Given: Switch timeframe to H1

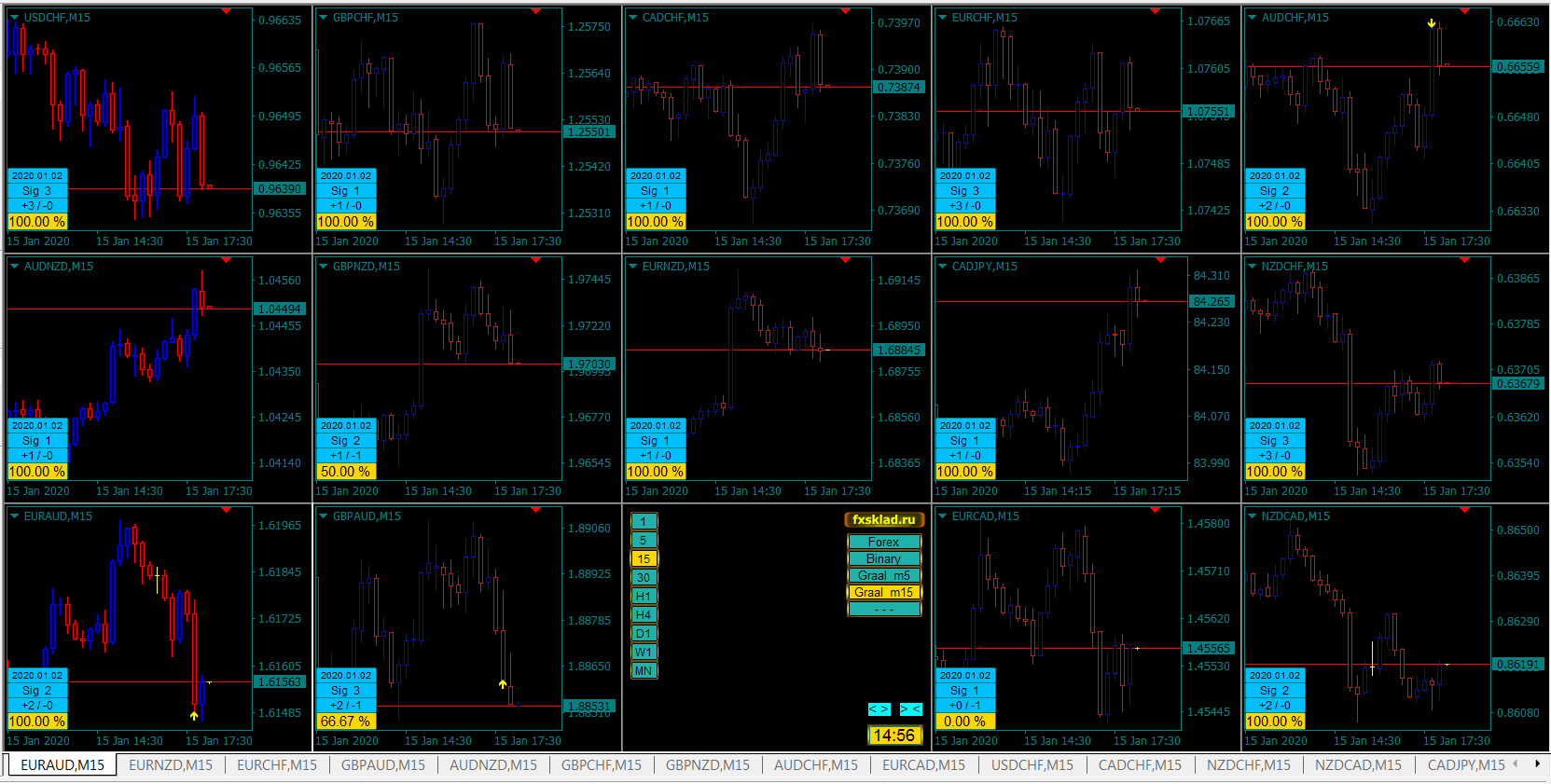Looking at the screenshot, I should click(x=644, y=597).
